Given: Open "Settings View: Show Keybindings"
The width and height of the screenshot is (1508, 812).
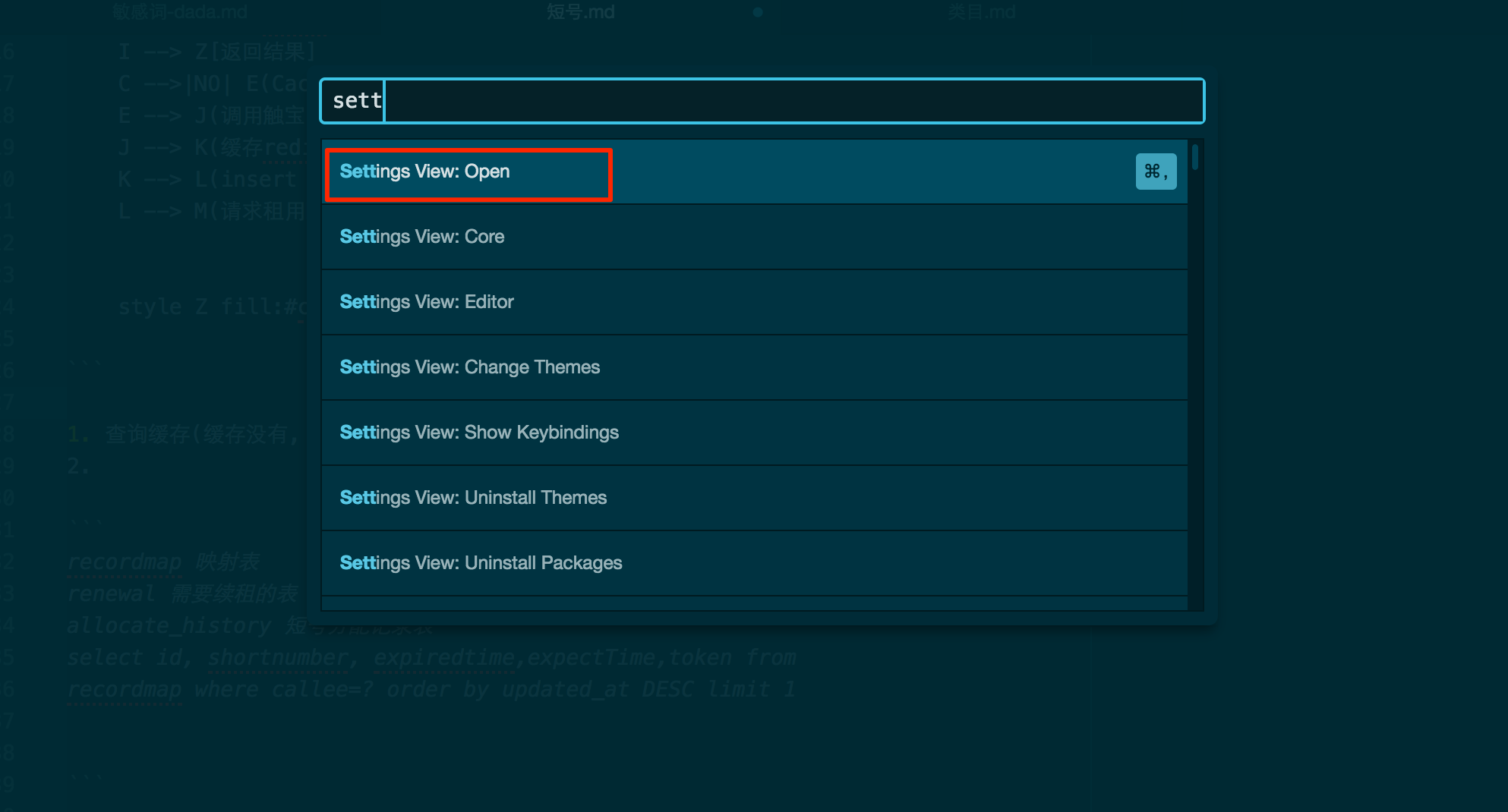Looking at the screenshot, I should pyautogui.click(x=754, y=433).
